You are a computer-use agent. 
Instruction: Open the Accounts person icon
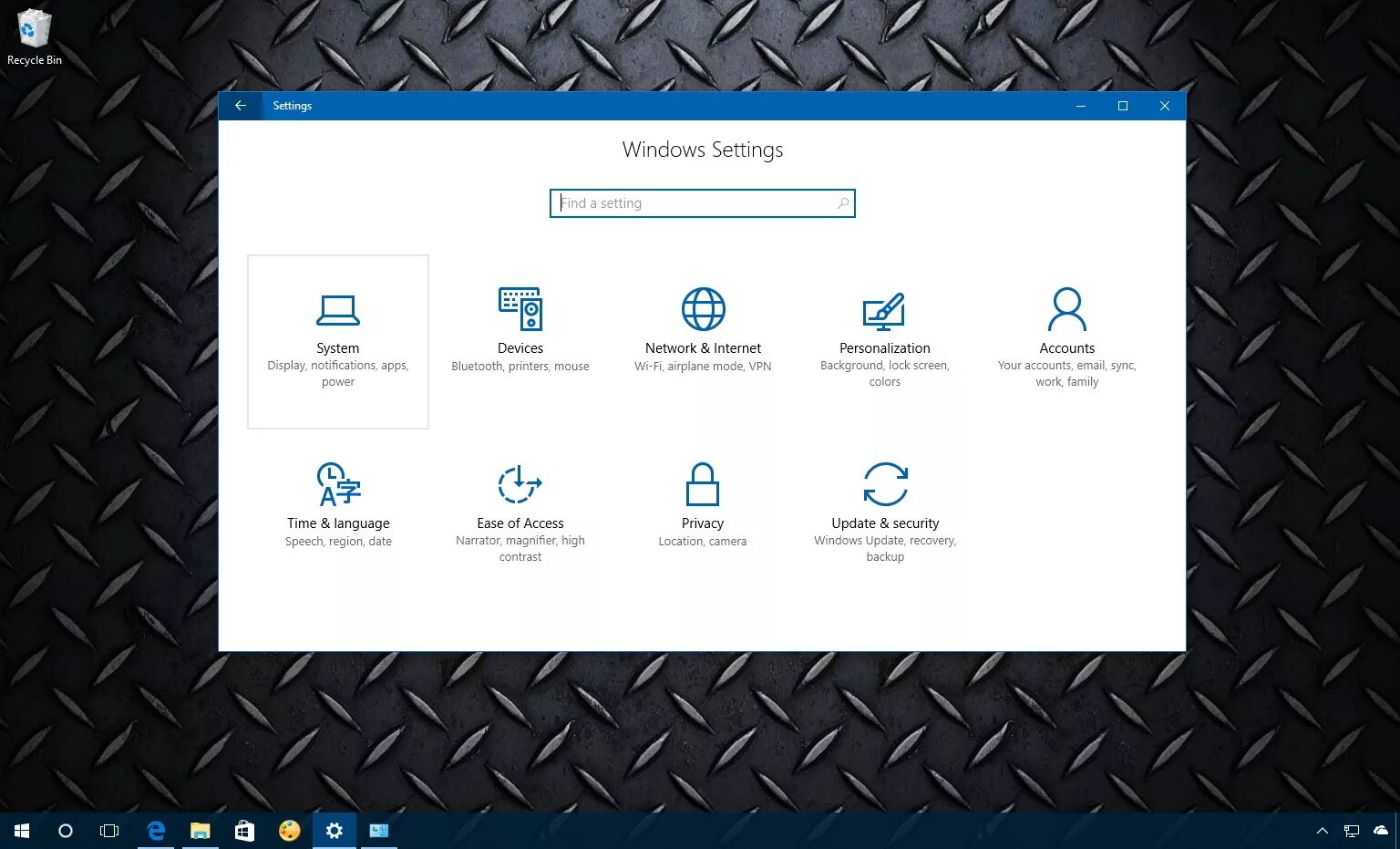pyautogui.click(x=1066, y=309)
